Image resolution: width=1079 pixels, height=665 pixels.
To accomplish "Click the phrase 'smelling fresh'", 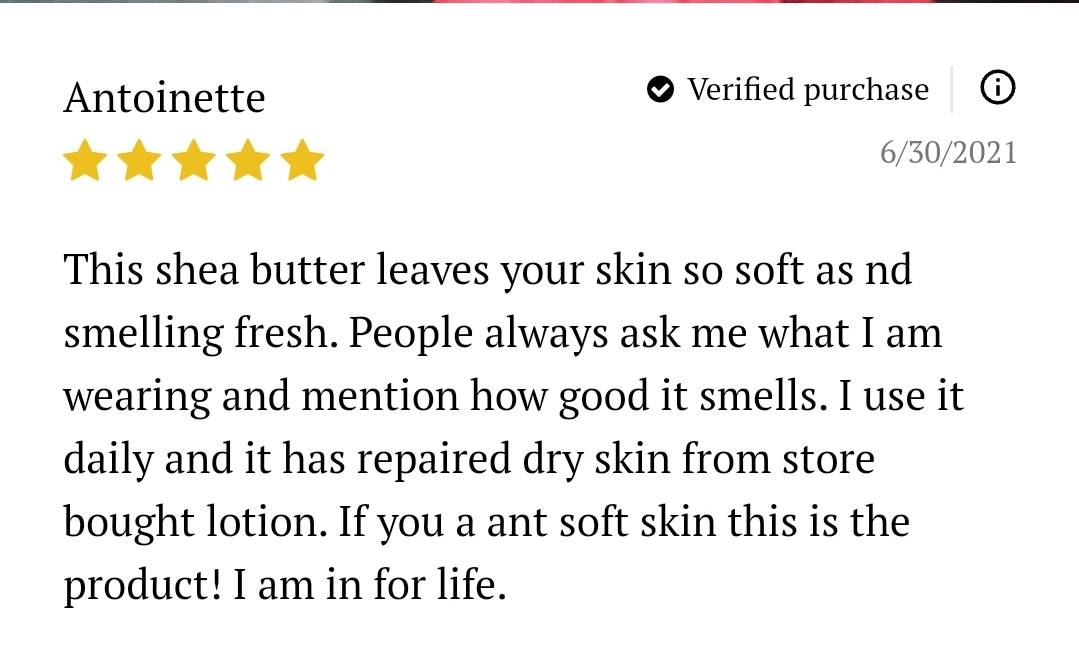I will point(198,335).
